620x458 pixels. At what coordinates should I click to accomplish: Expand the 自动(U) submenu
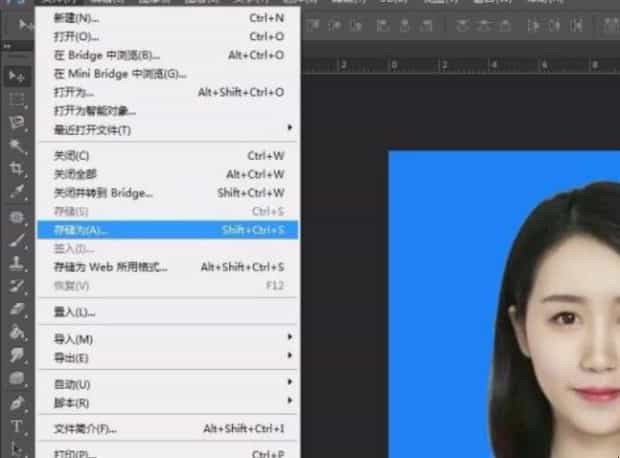click(168, 384)
